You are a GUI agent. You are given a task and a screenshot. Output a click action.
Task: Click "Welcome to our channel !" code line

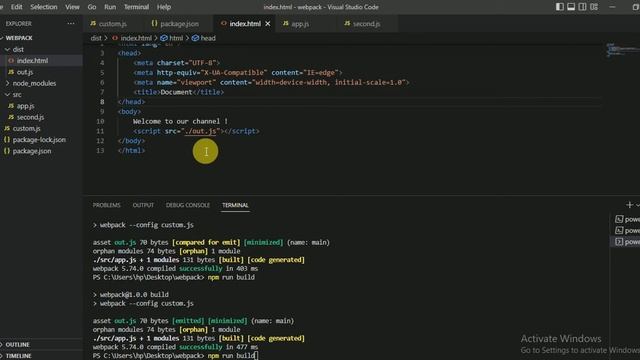(x=180, y=121)
